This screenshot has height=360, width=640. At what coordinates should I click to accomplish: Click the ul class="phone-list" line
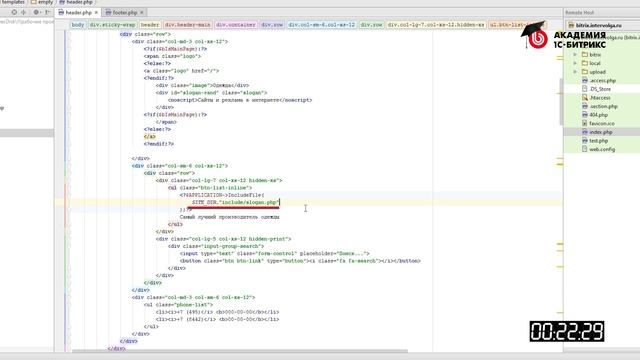pyautogui.click(x=178, y=304)
